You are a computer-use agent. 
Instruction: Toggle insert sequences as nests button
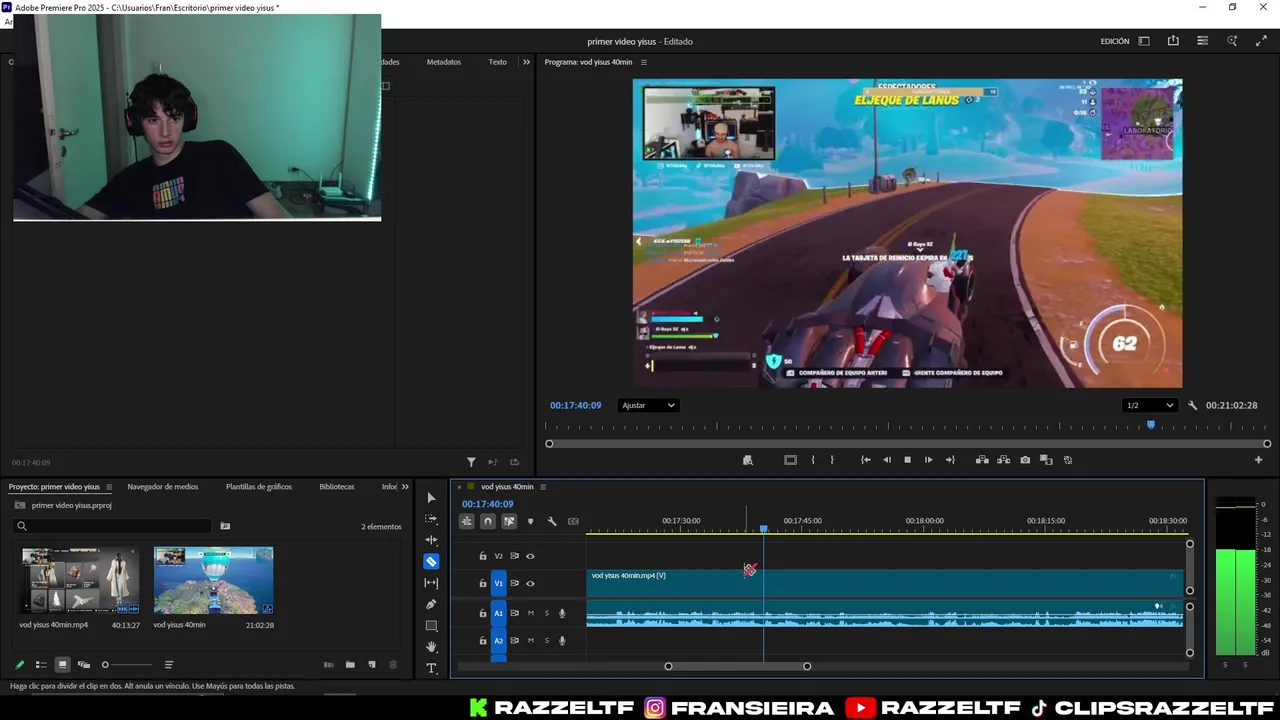(x=466, y=521)
